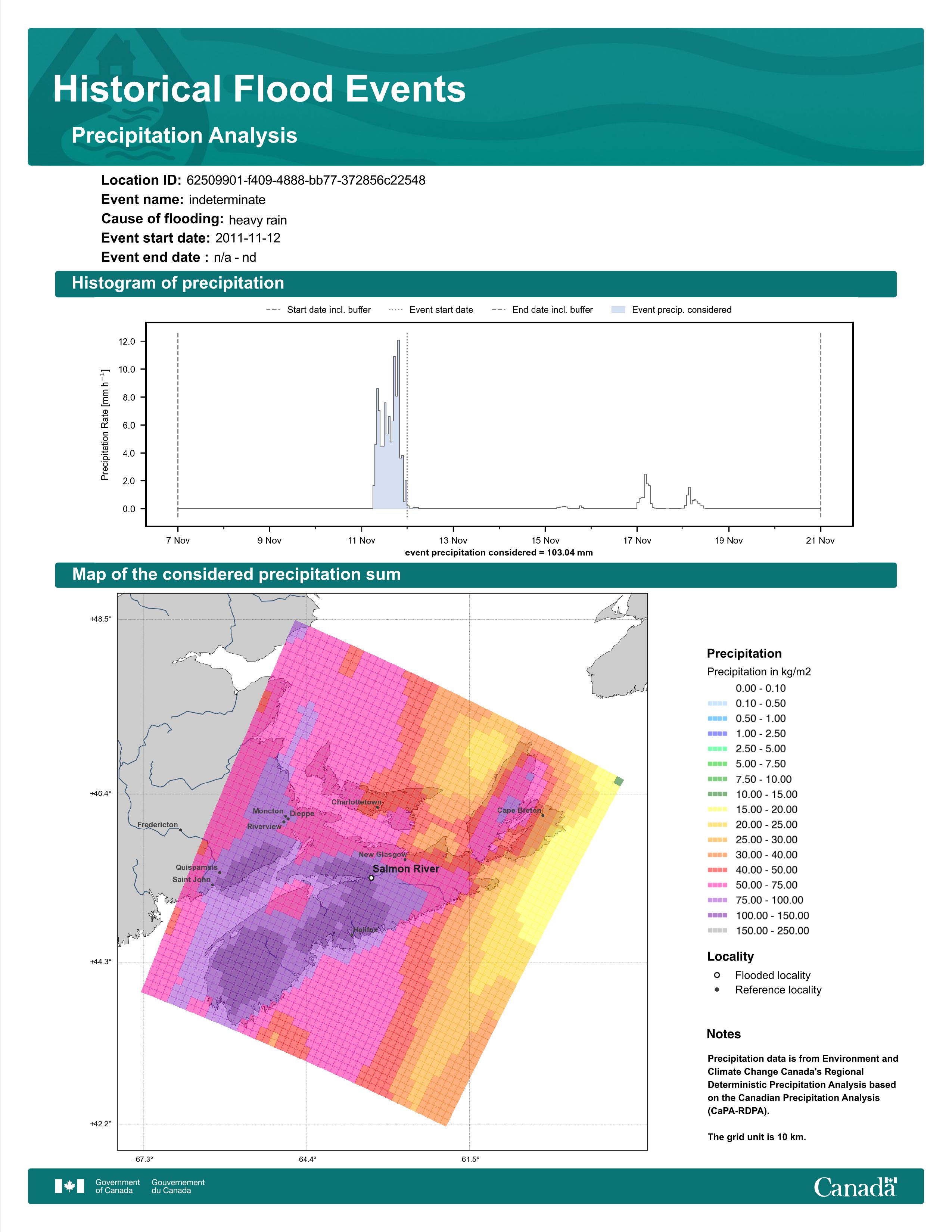Click the event end date n/a - nd
This screenshot has height=1232, width=952.
[x=234, y=258]
